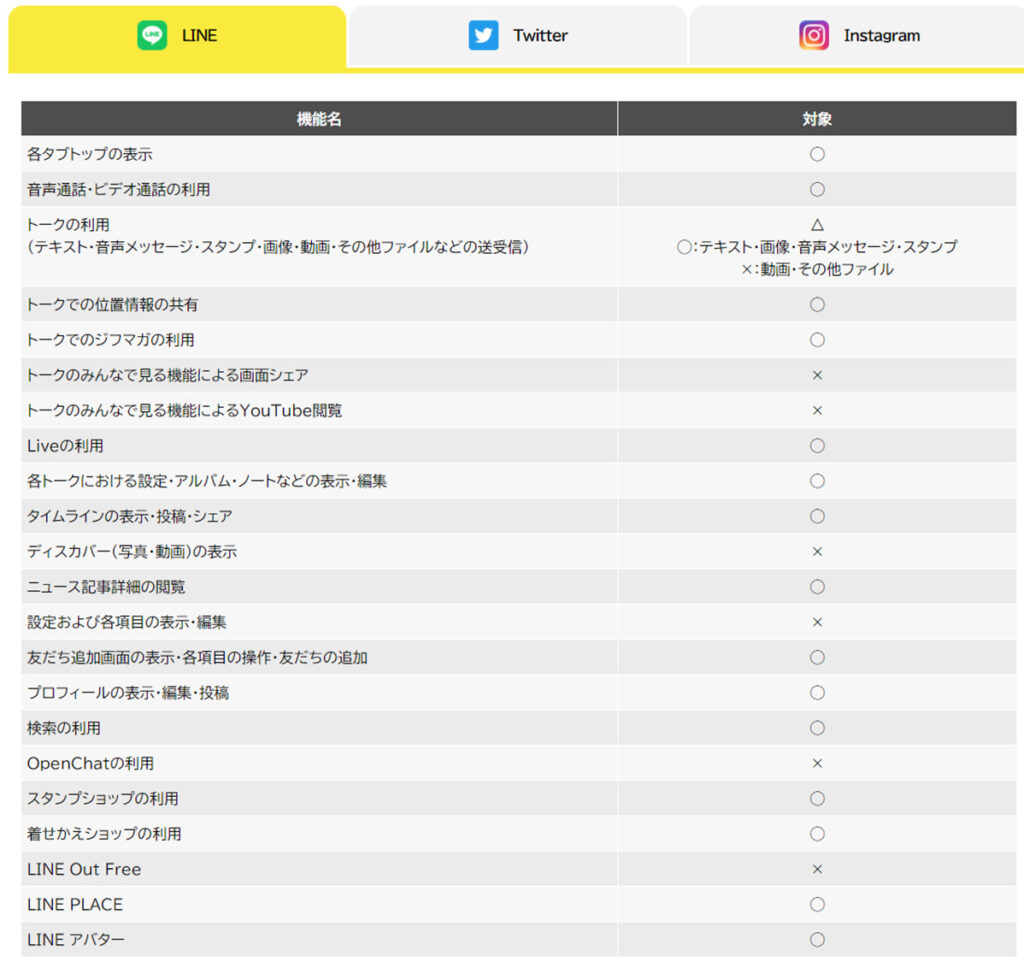Click the cross mark for ディスカバー row

[817, 551]
